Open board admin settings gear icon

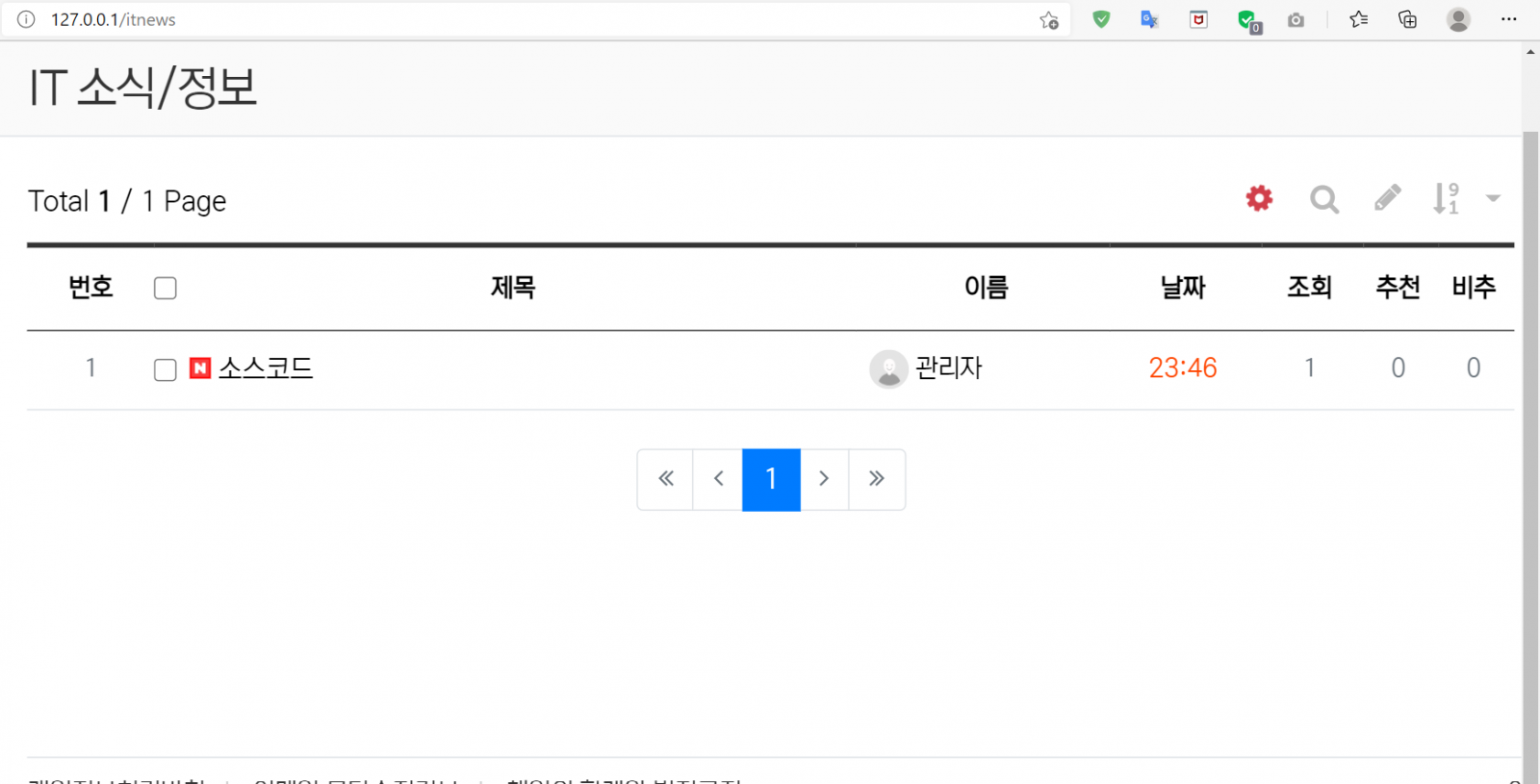click(1259, 199)
